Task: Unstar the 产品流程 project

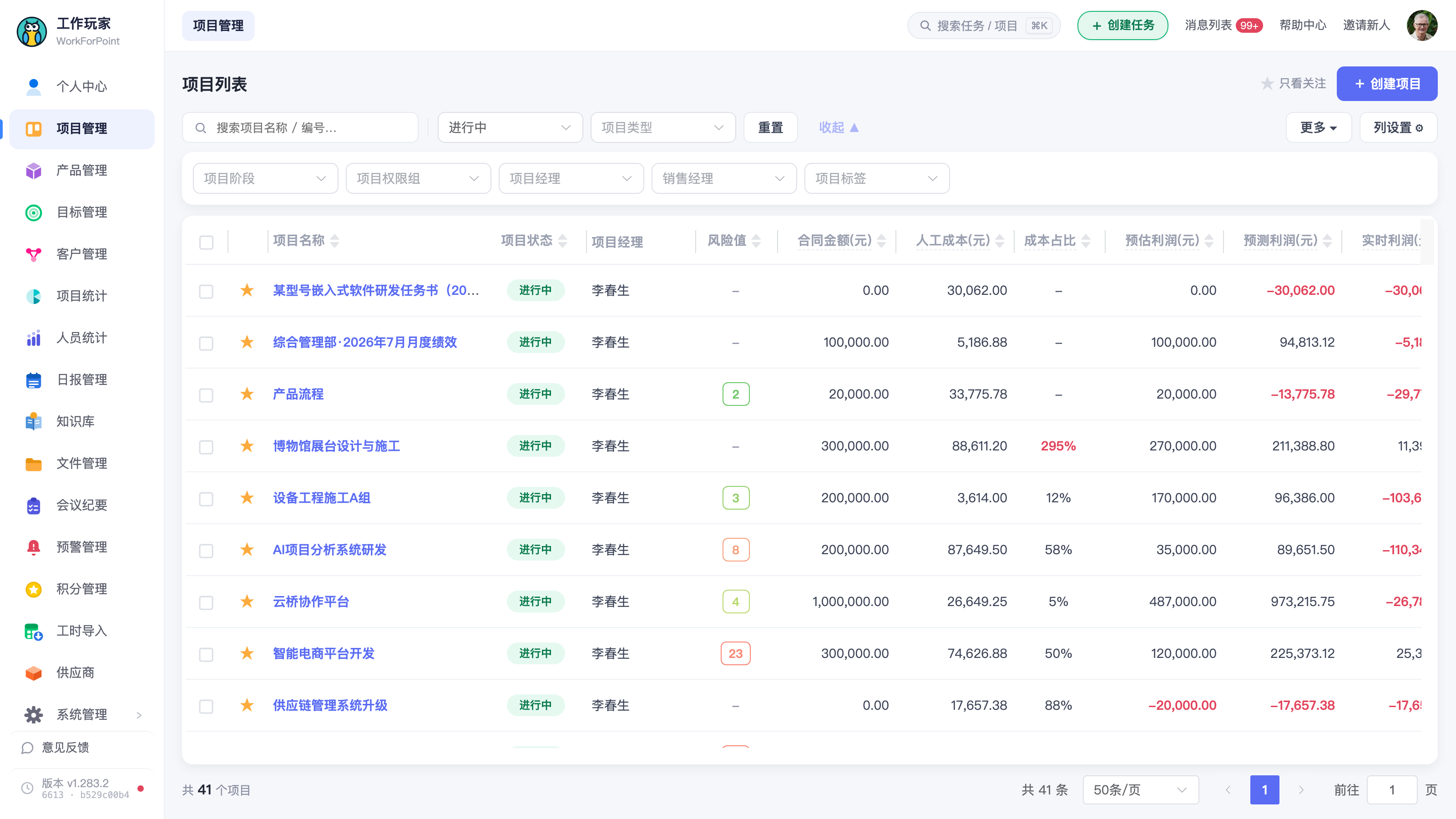Action: (247, 394)
